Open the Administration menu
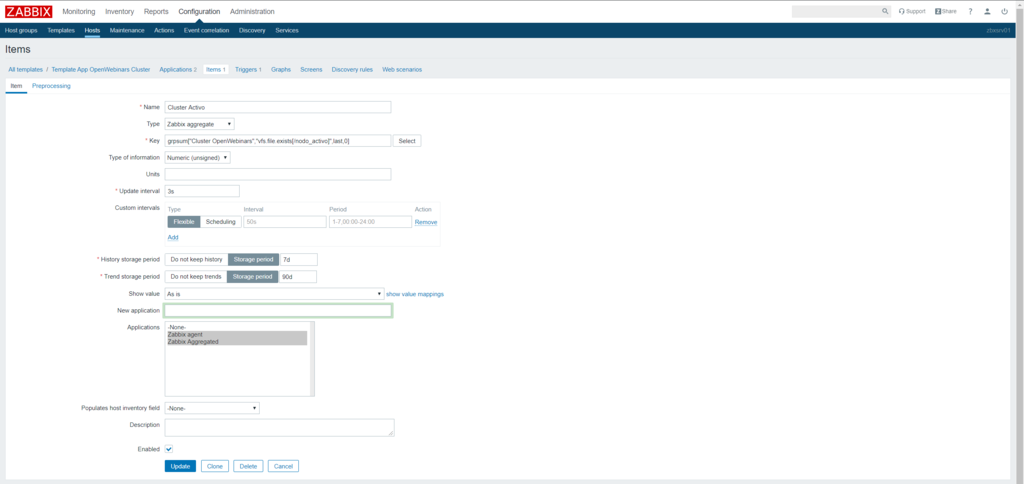Screen dimensions: 1024x484 [252, 11]
